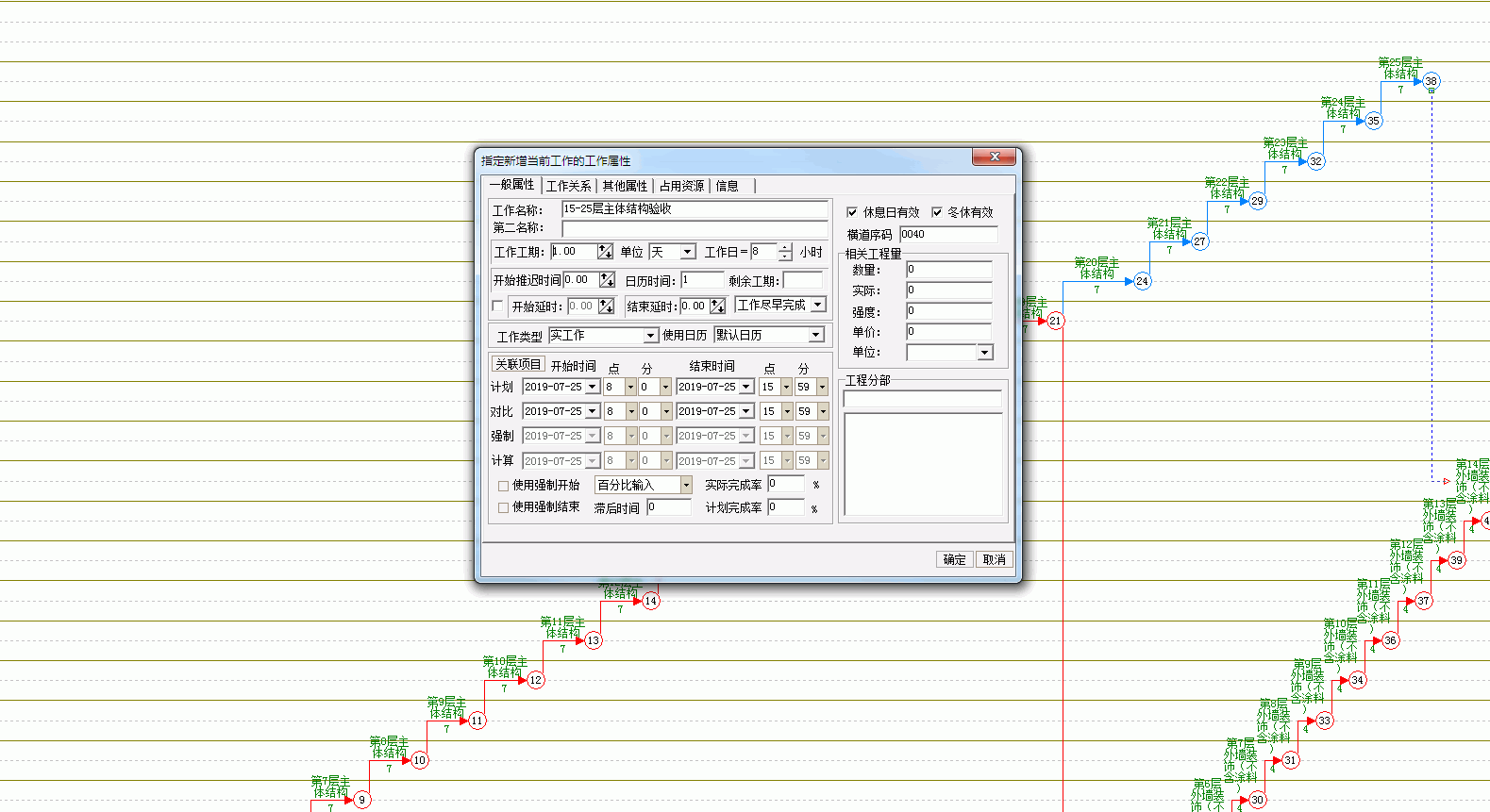Enable the 使用强制结束 checkbox
This screenshot has height=812, width=1490.
503,507
